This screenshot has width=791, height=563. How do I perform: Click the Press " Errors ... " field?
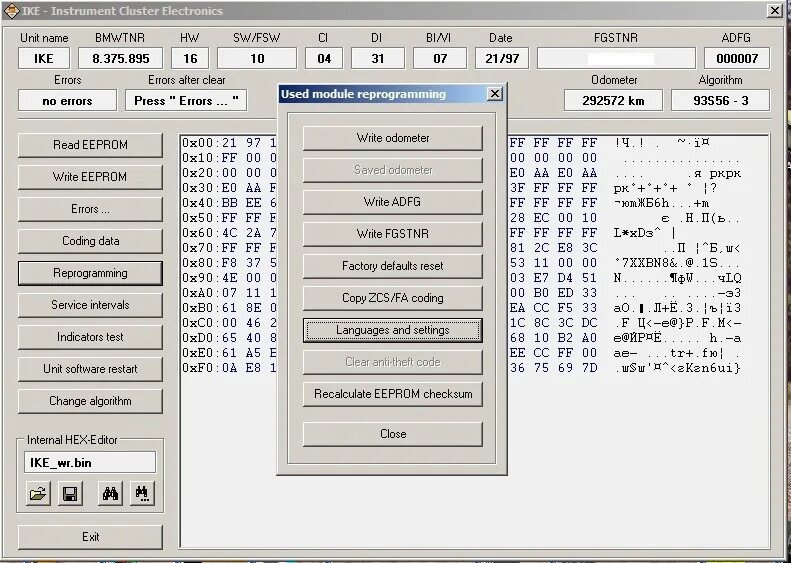tap(186, 100)
